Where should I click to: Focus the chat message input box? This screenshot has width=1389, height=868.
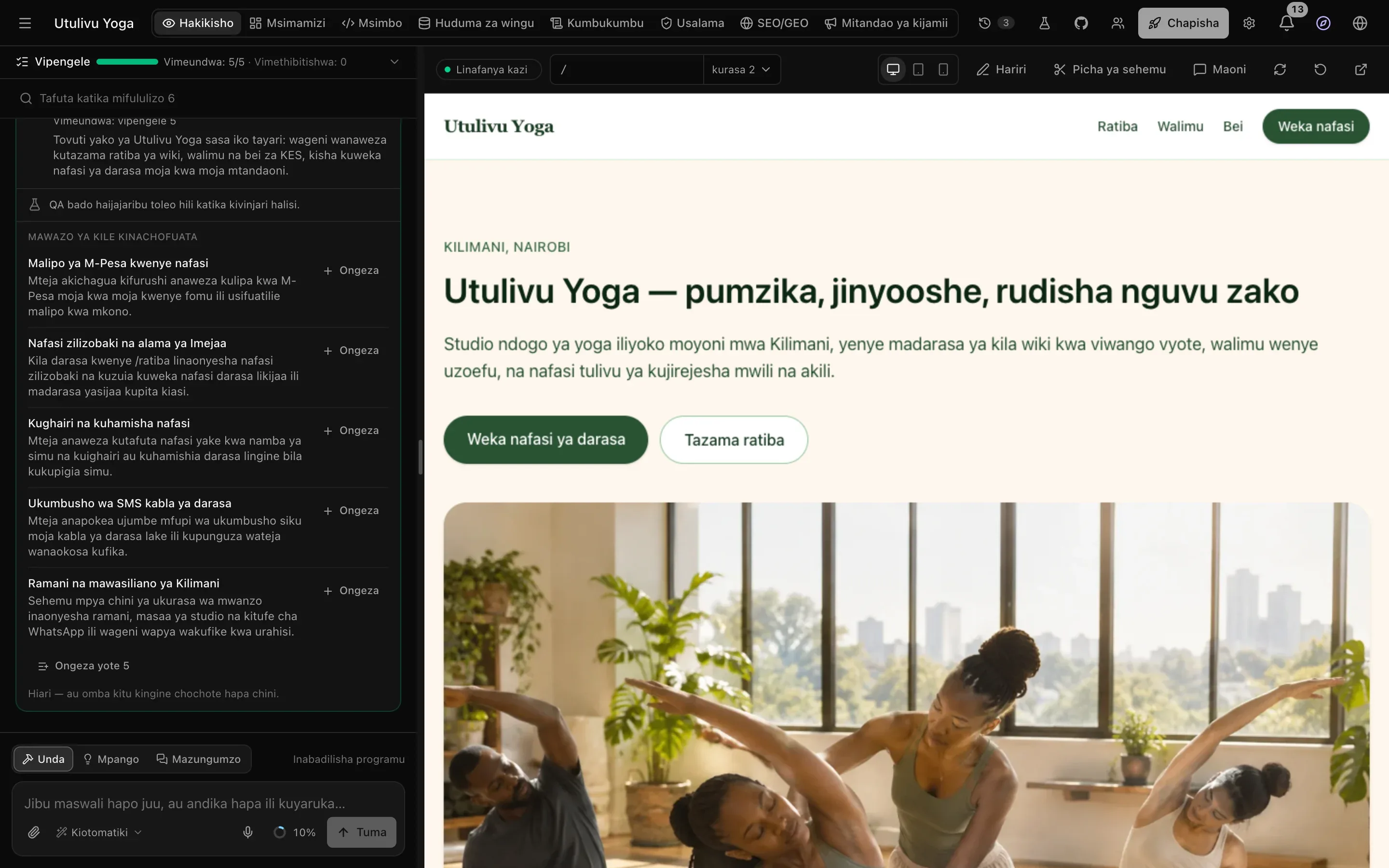click(x=208, y=803)
